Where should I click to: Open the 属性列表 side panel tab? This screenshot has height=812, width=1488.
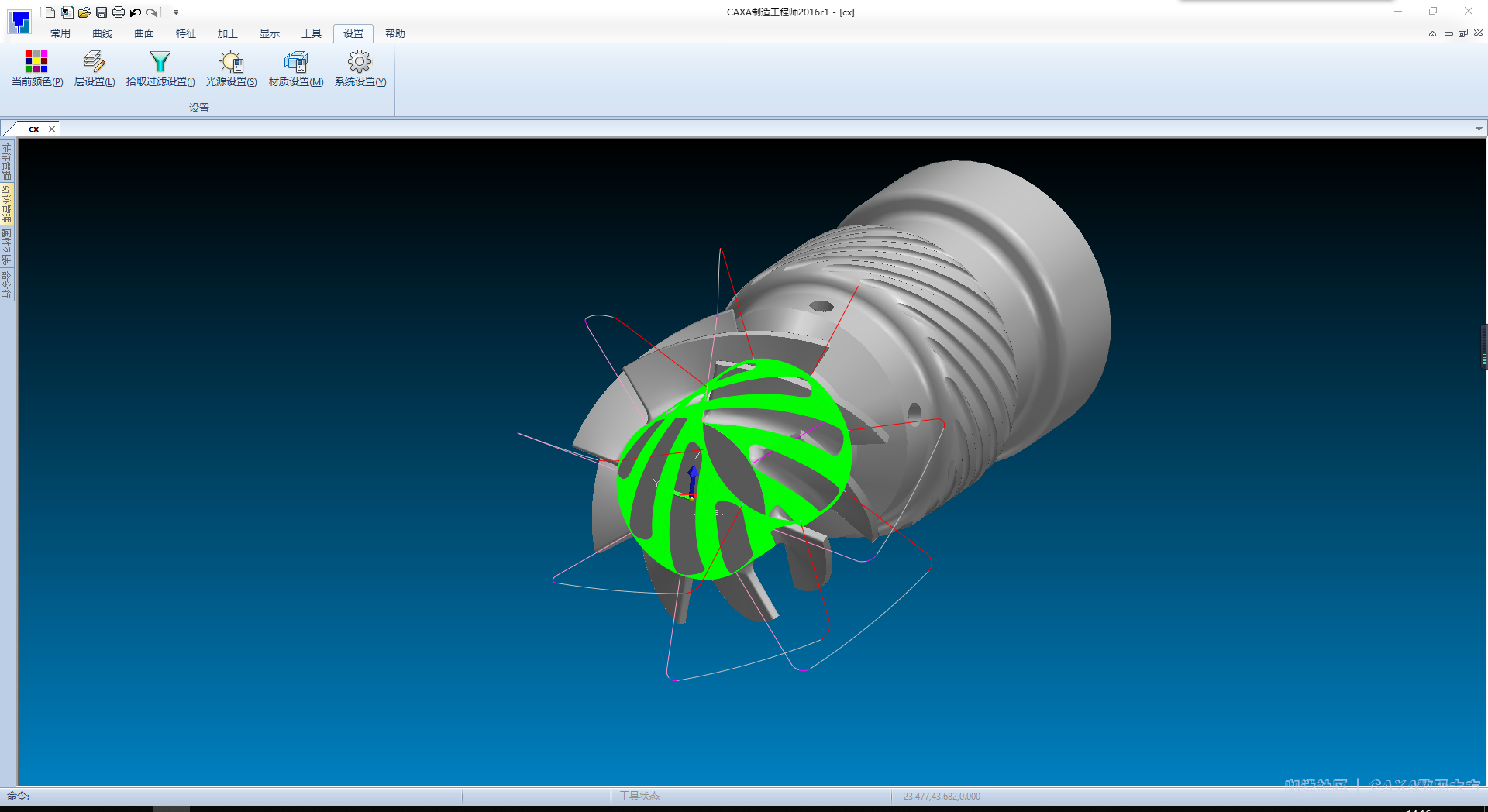[x=7, y=246]
